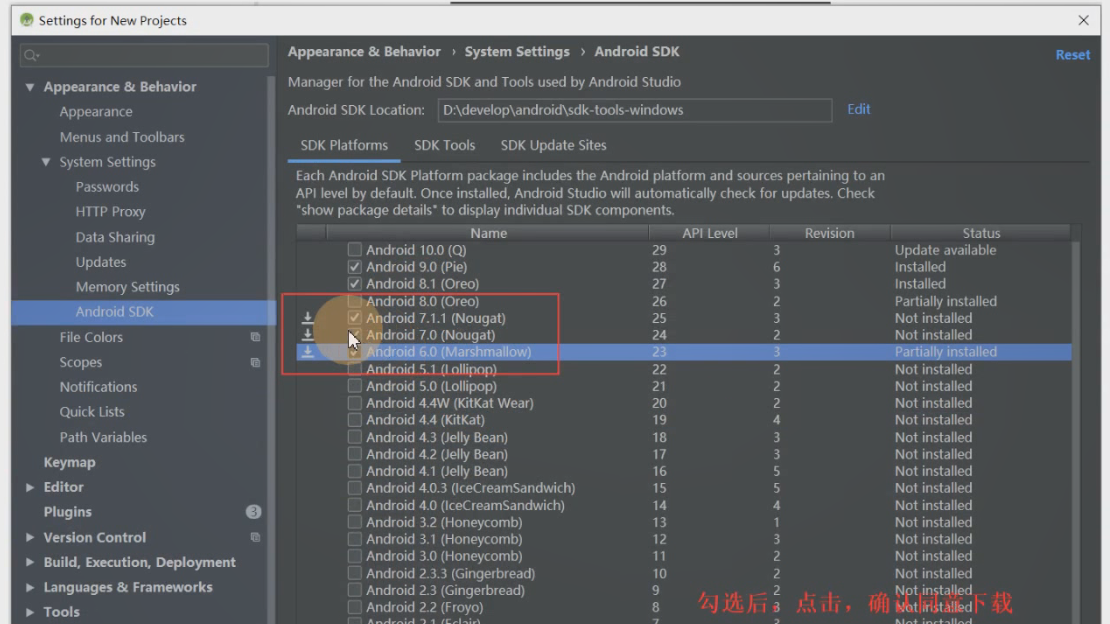Screen dimensions: 1110x624
Task: Click the Plugins update count badge
Action: click(x=253, y=511)
